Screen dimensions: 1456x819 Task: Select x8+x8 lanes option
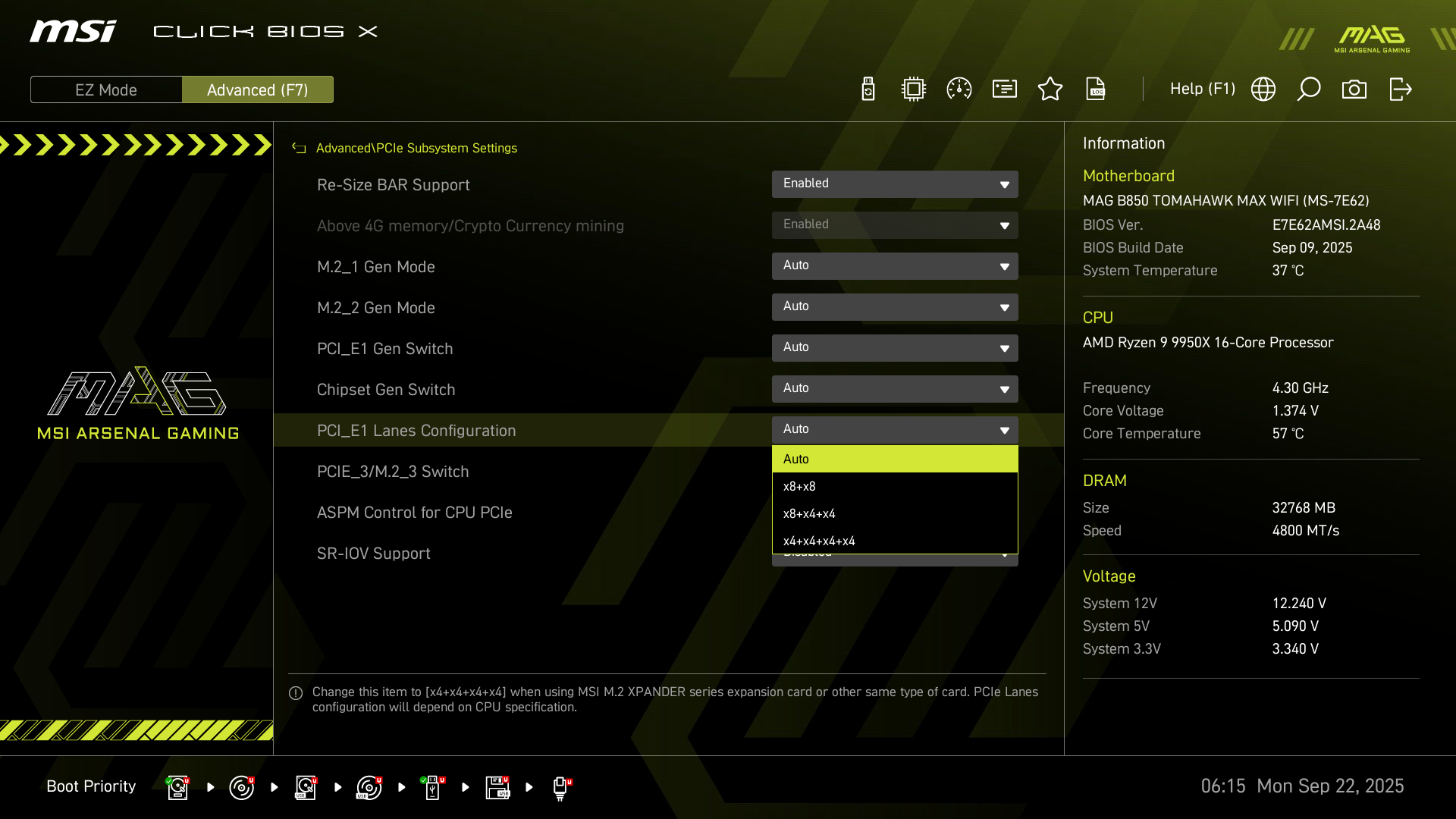895,487
